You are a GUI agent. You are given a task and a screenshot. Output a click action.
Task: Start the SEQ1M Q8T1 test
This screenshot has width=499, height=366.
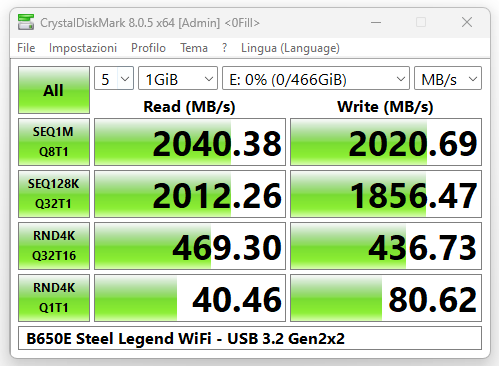click(x=54, y=142)
